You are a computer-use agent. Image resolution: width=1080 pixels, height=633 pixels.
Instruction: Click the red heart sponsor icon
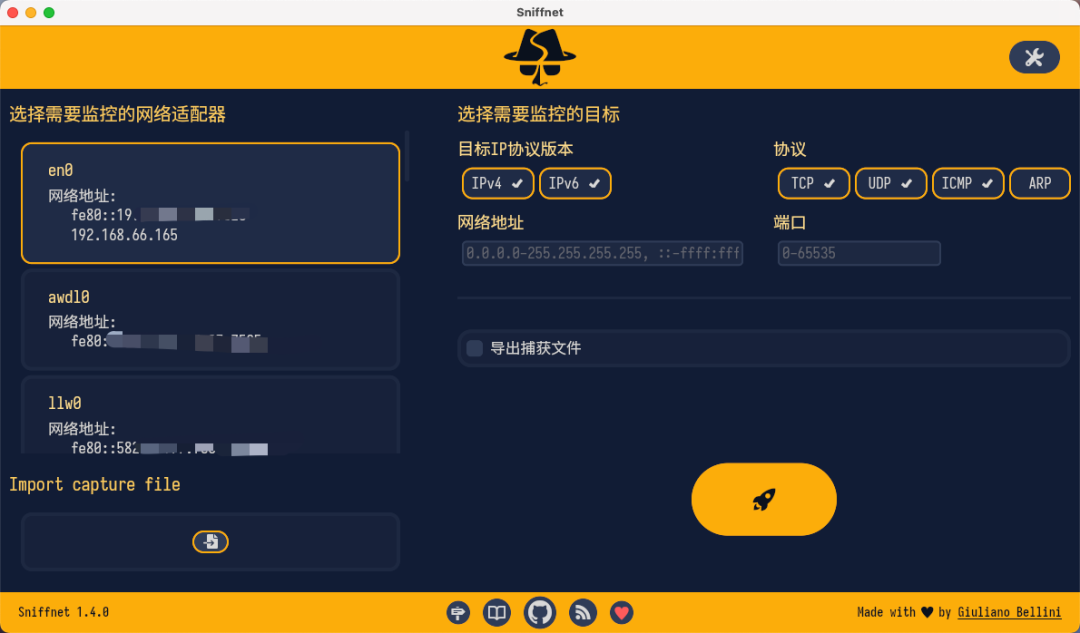pos(621,612)
